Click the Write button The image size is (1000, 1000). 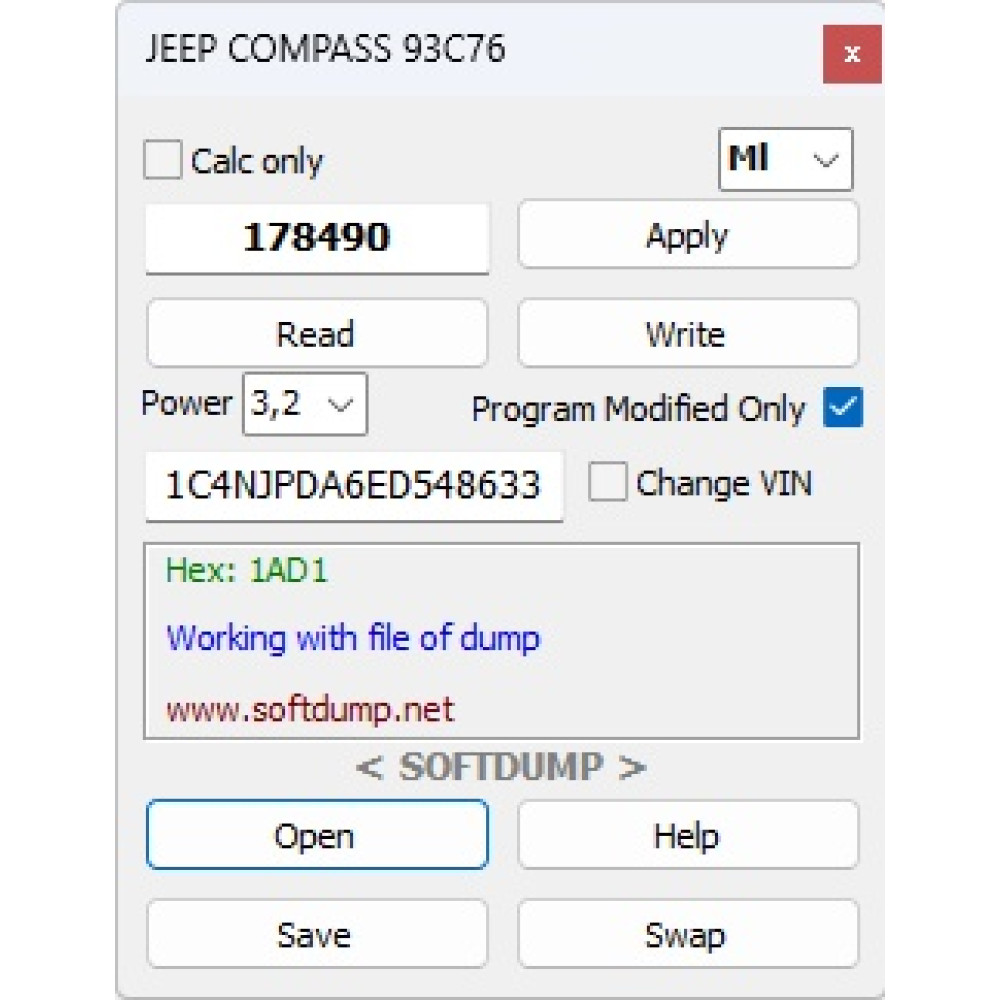tap(688, 334)
